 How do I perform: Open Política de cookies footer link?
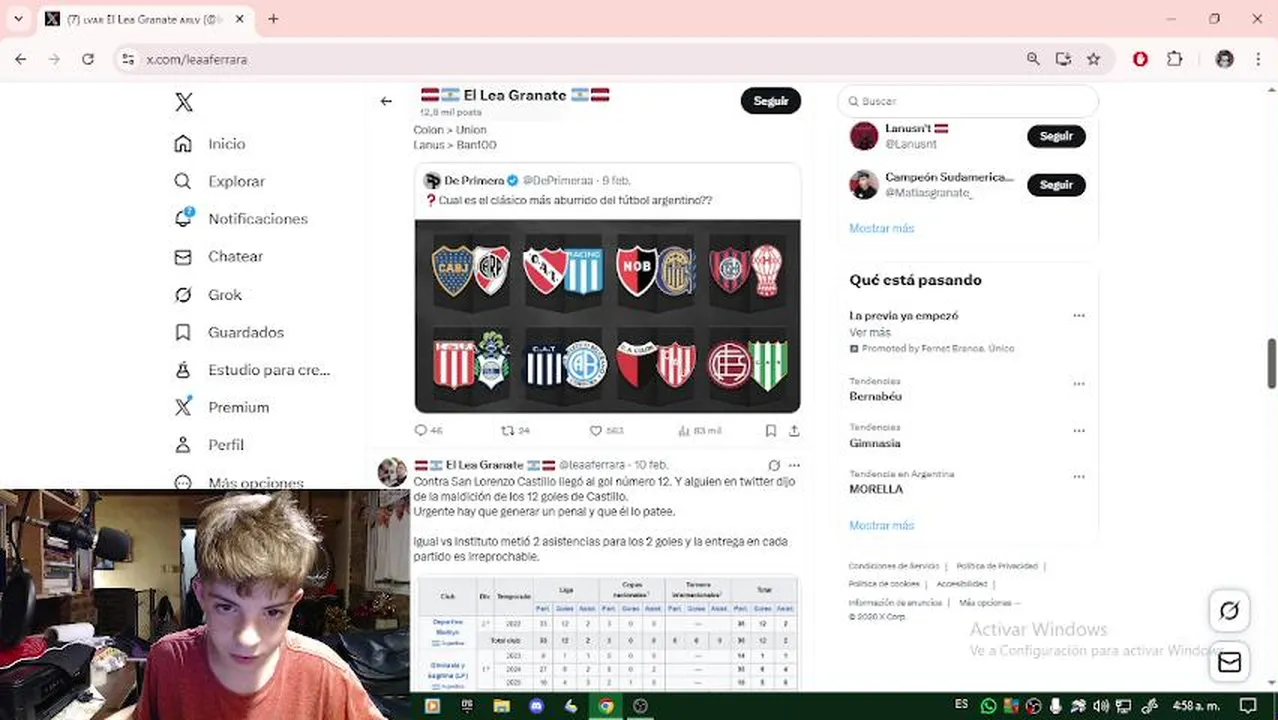884,584
